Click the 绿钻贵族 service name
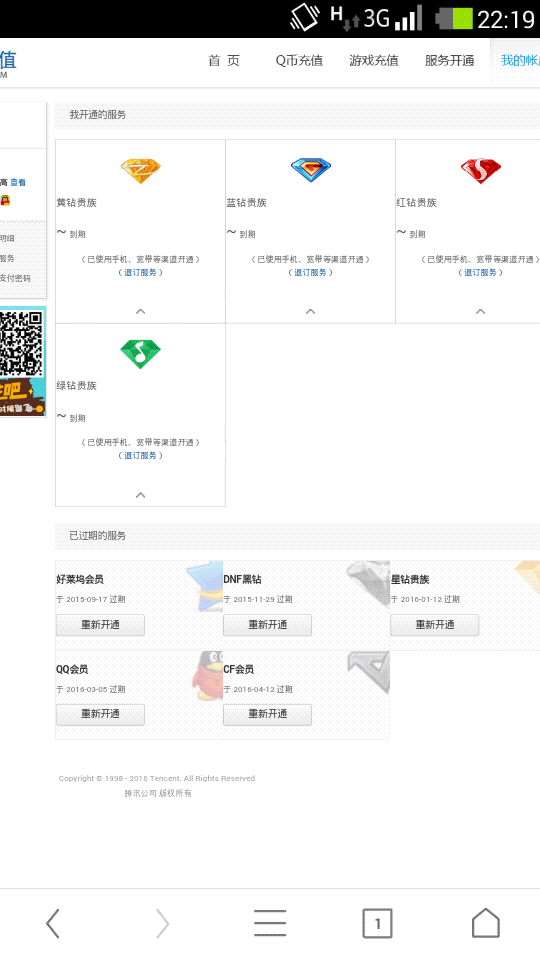Image resolution: width=540 pixels, height=960 pixels. 77,386
